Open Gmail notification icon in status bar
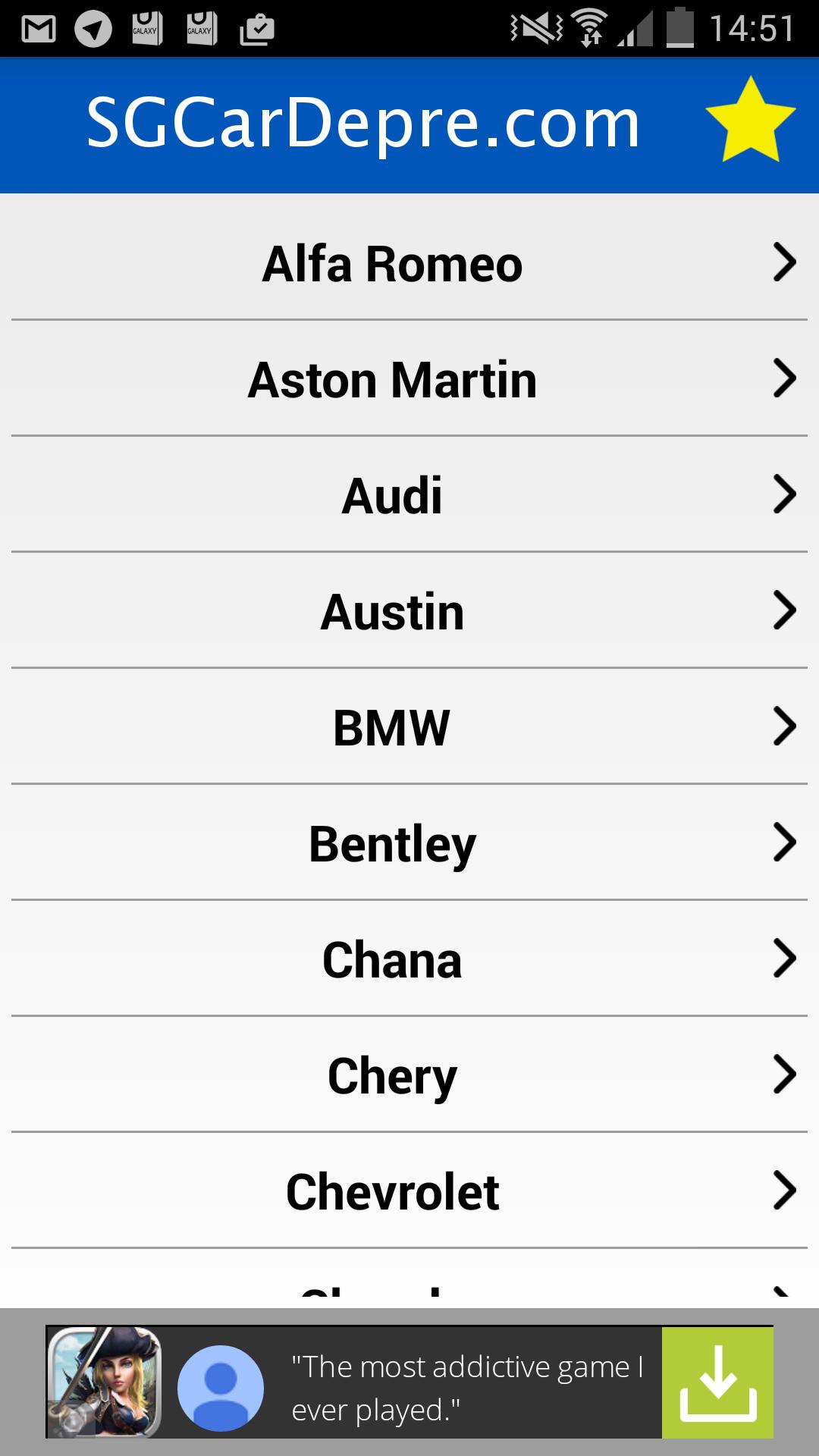 coord(39,29)
